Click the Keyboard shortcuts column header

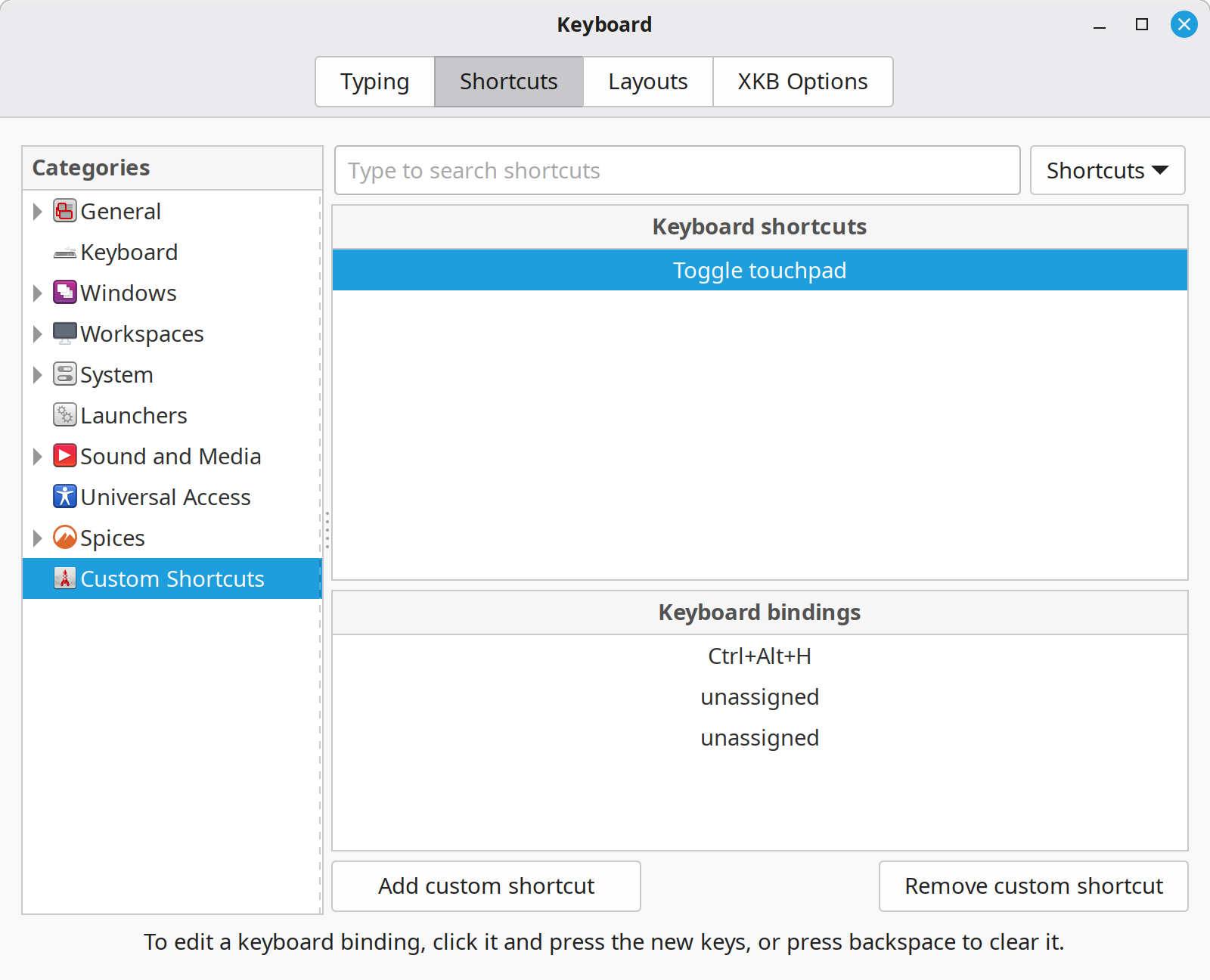pos(760,227)
